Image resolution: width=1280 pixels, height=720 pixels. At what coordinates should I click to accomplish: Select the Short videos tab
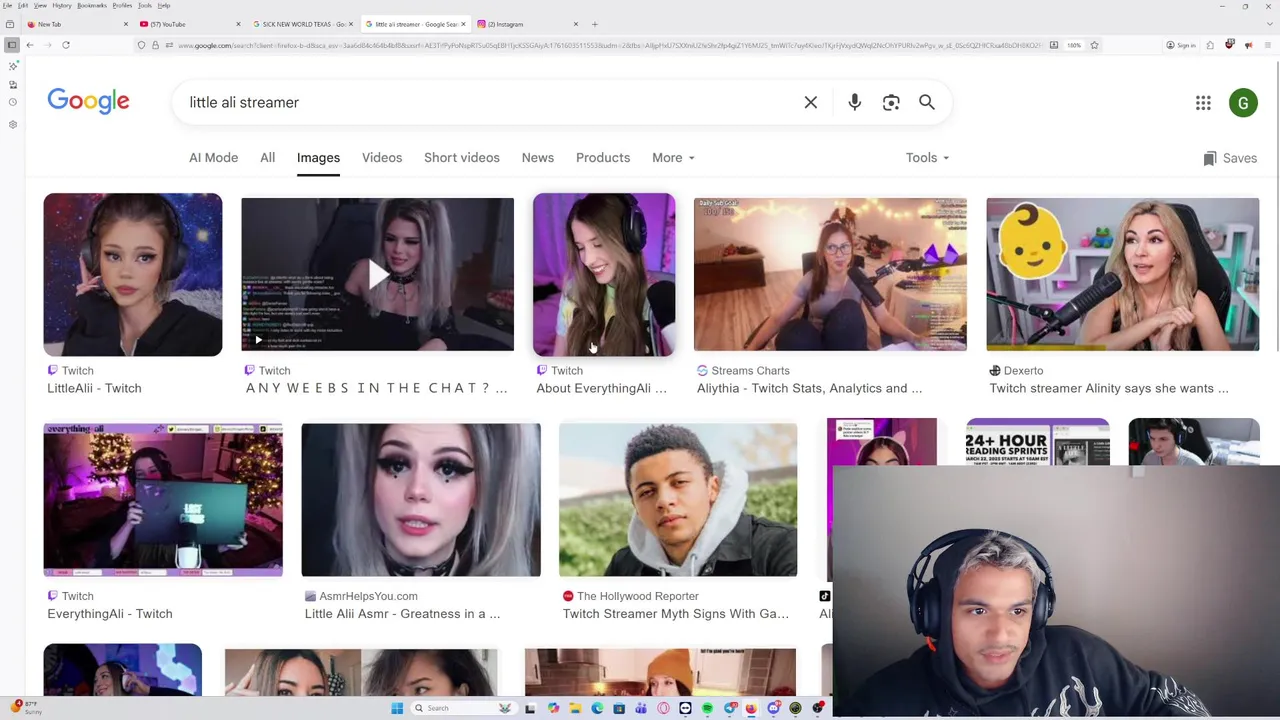(x=461, y=158)
